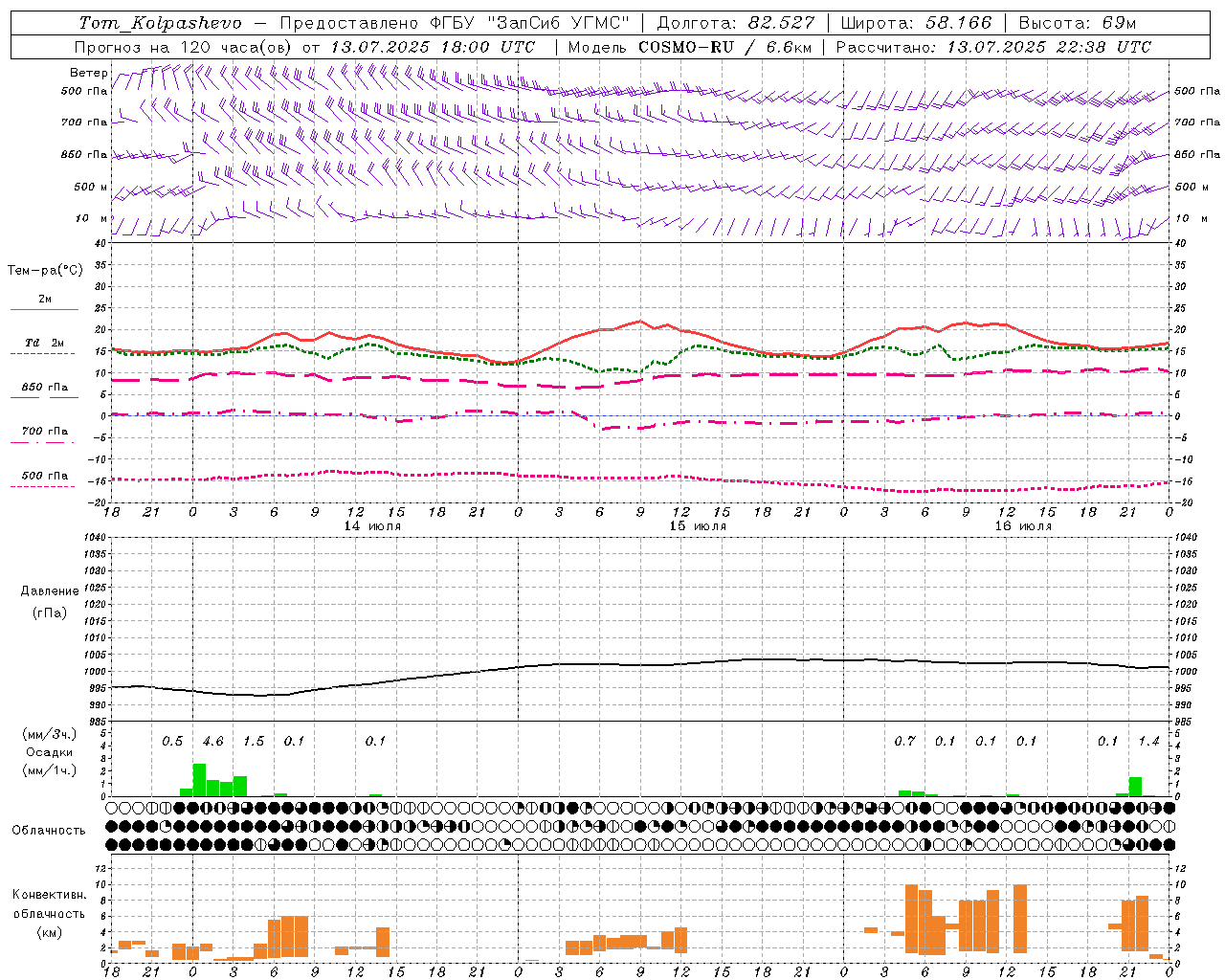The width and height of the screenshot is (1225, 980).
Task: Select the provider text ФГБУ "ЗапСиб УГМС"
Action: click(530, 23)
